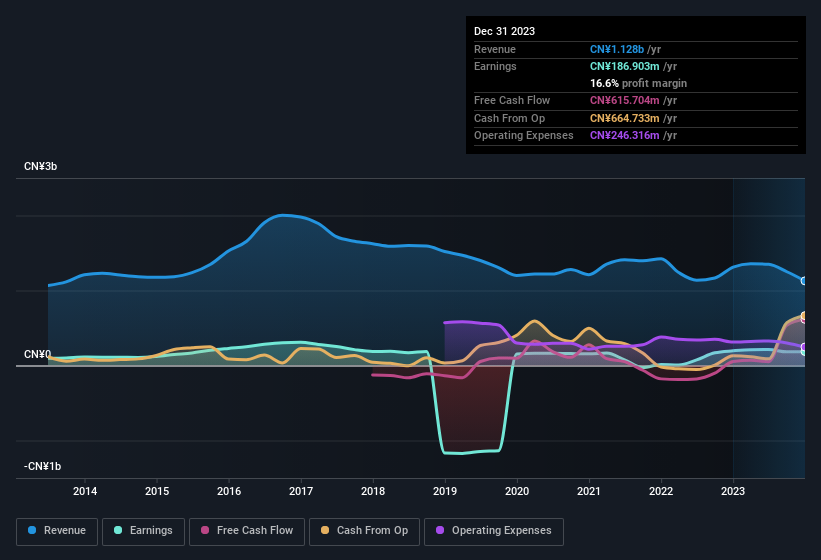Hide the Free Cash Flow series
The height and width of the screenshot is (560, 821).
click(247, 531)
